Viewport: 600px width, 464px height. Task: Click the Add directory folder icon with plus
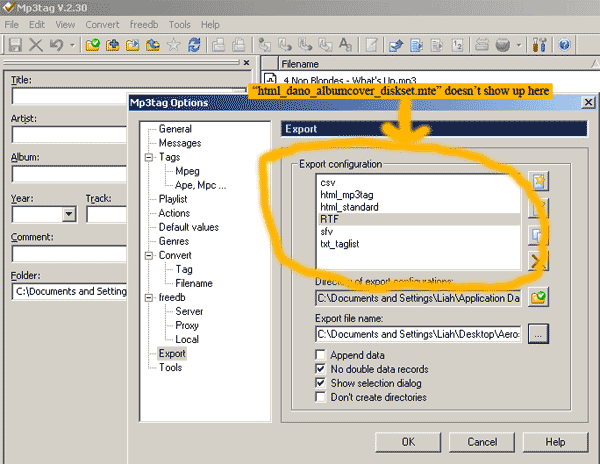[x=112, y=45]
